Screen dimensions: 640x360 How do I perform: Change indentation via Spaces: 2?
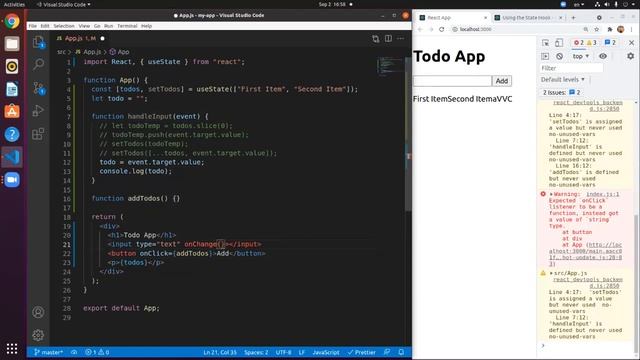coord(256,352)
